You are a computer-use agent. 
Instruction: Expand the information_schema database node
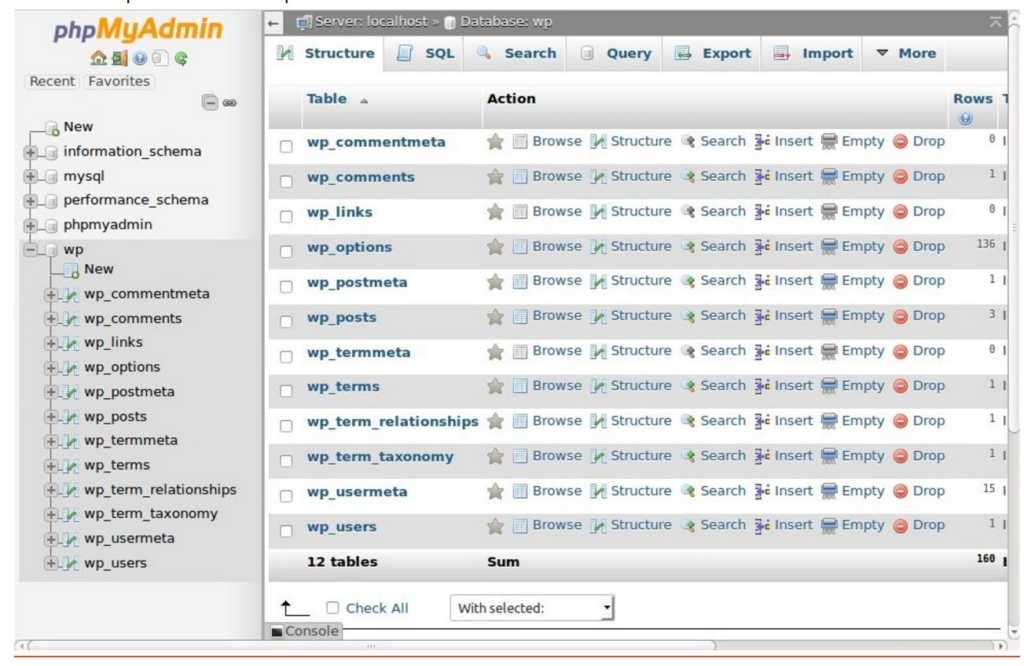[30, 152]
